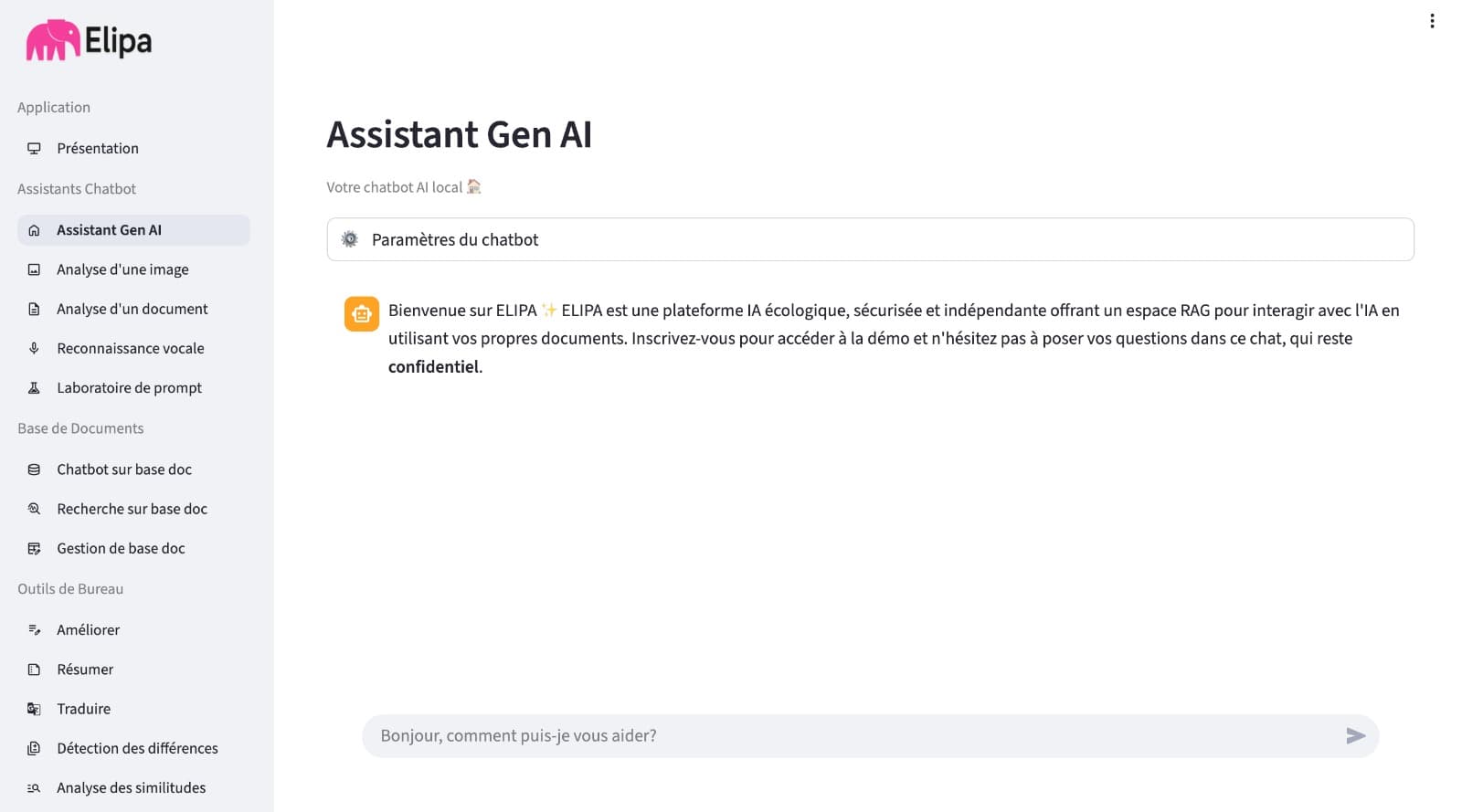
Task: Navigate to Analyse des similitudes
Action: point(131,786)
